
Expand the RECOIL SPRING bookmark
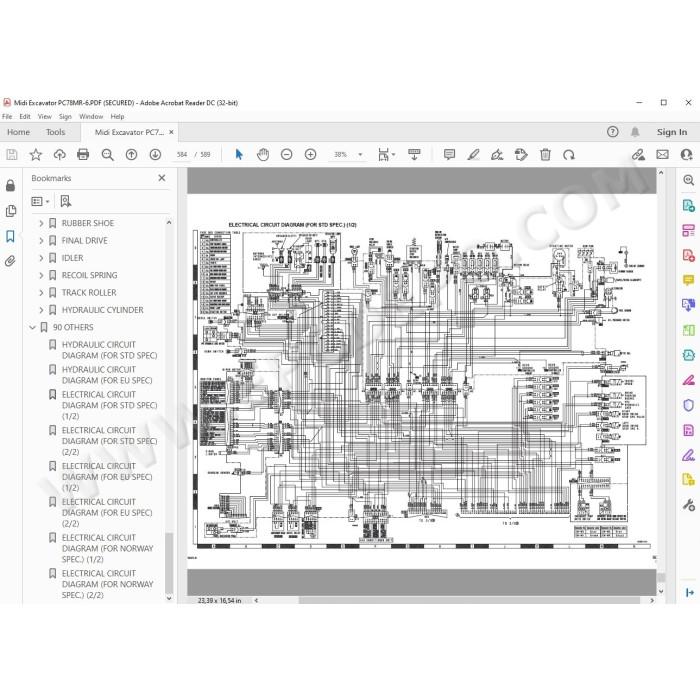tap(41, 275)
